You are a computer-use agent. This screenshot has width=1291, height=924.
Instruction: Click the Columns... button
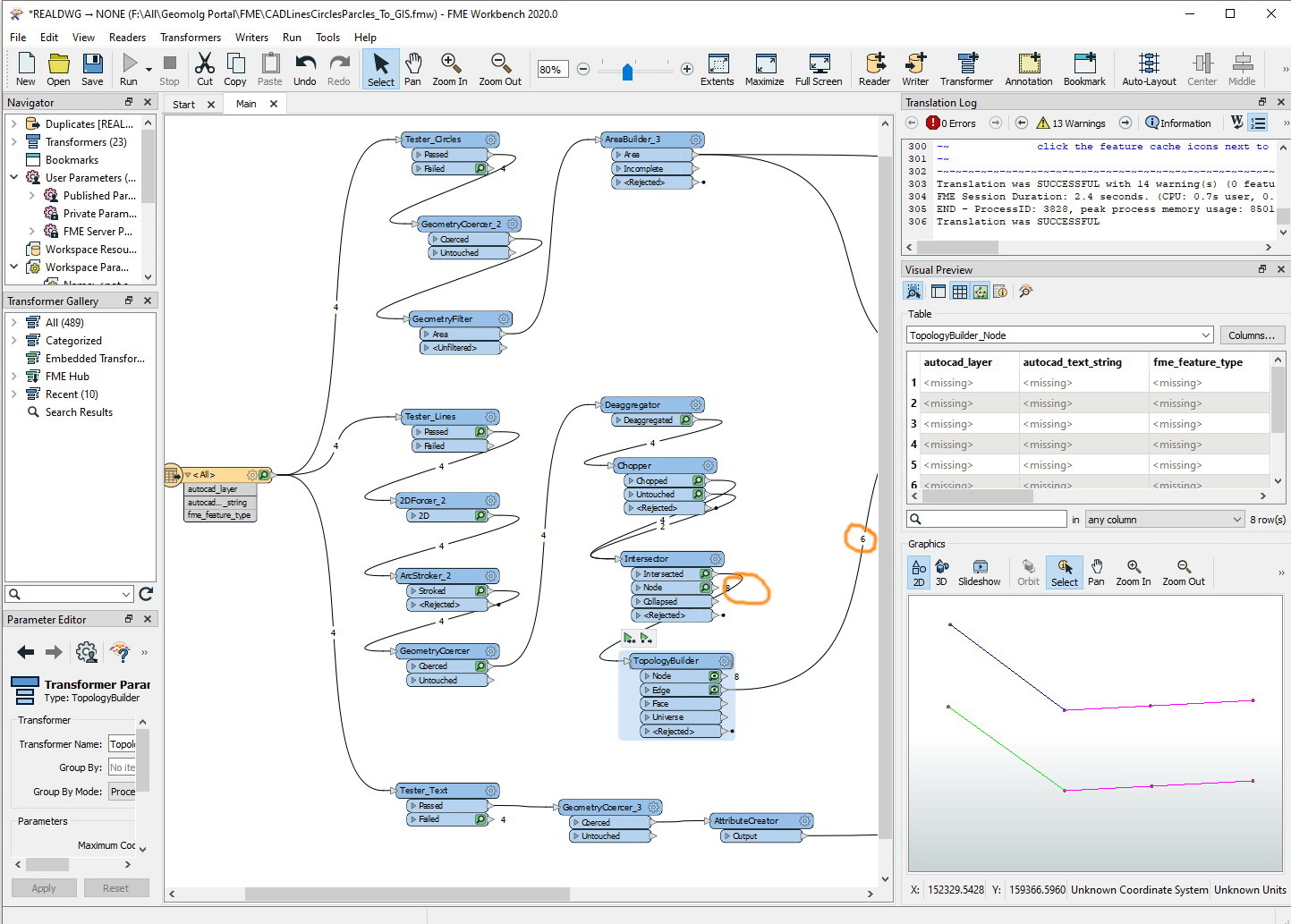pos(1252,335)
